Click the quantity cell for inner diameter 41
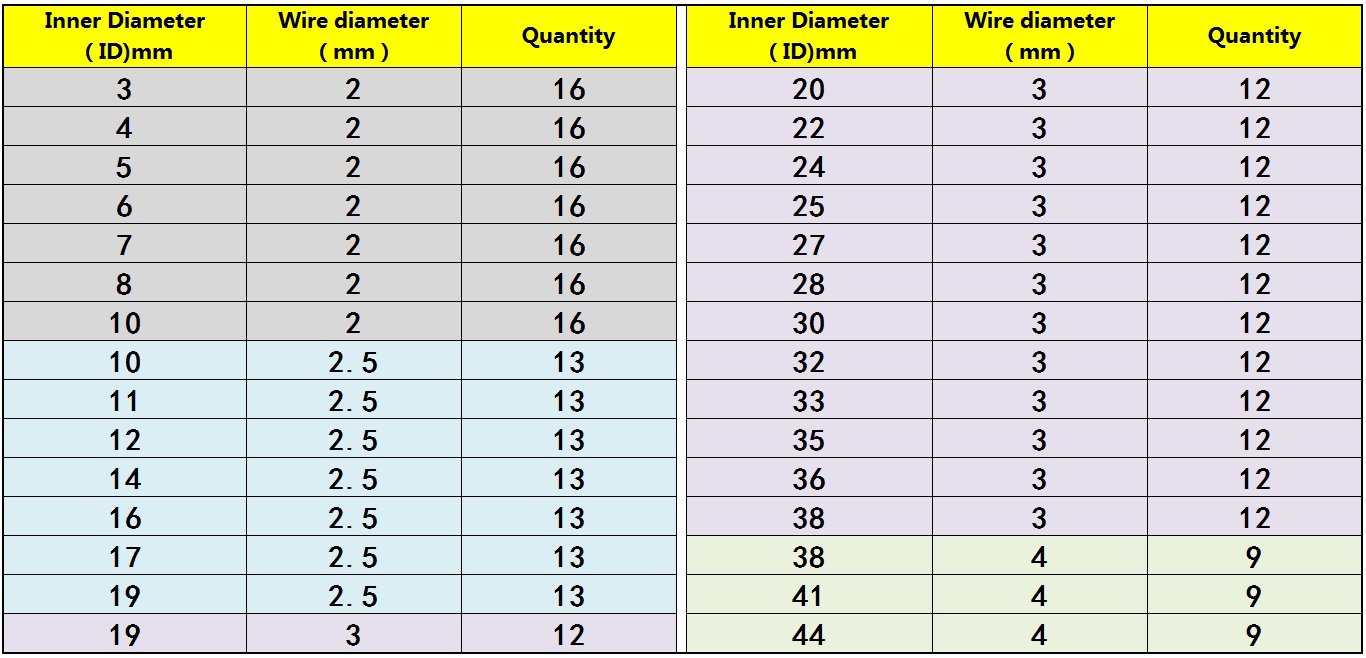 1254,595
